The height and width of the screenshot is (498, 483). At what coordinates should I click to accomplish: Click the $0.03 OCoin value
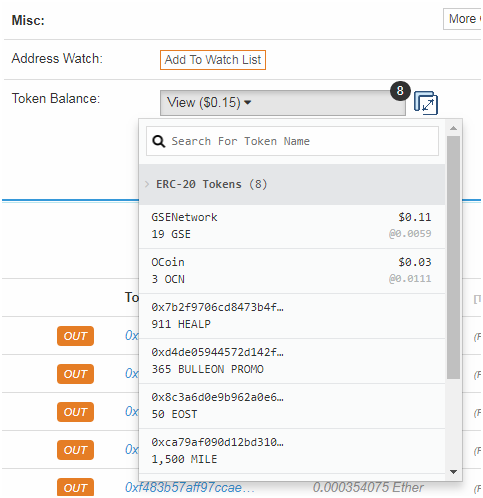coord(415,262)
